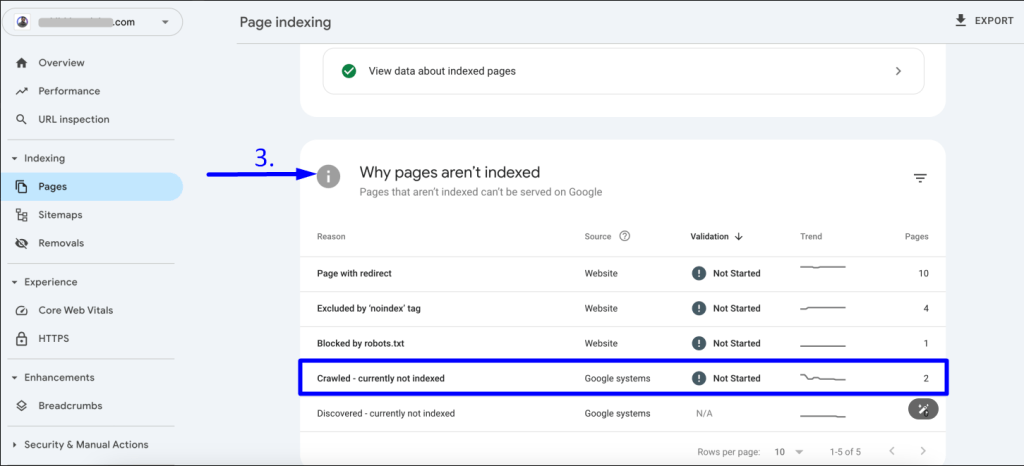Click the Pages column header
Image resolution: width=1024 pixels, height=466 pixels.
coord(917,237)
